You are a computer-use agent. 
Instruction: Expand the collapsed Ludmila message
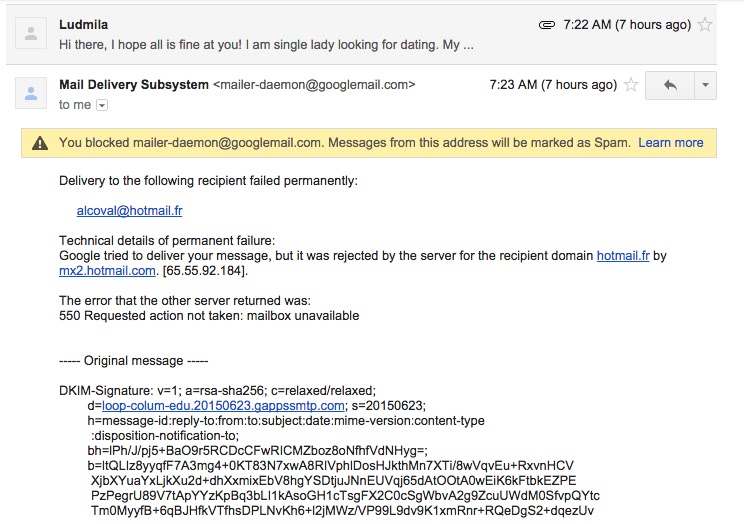pyautogui.click(x=266, y=45)
